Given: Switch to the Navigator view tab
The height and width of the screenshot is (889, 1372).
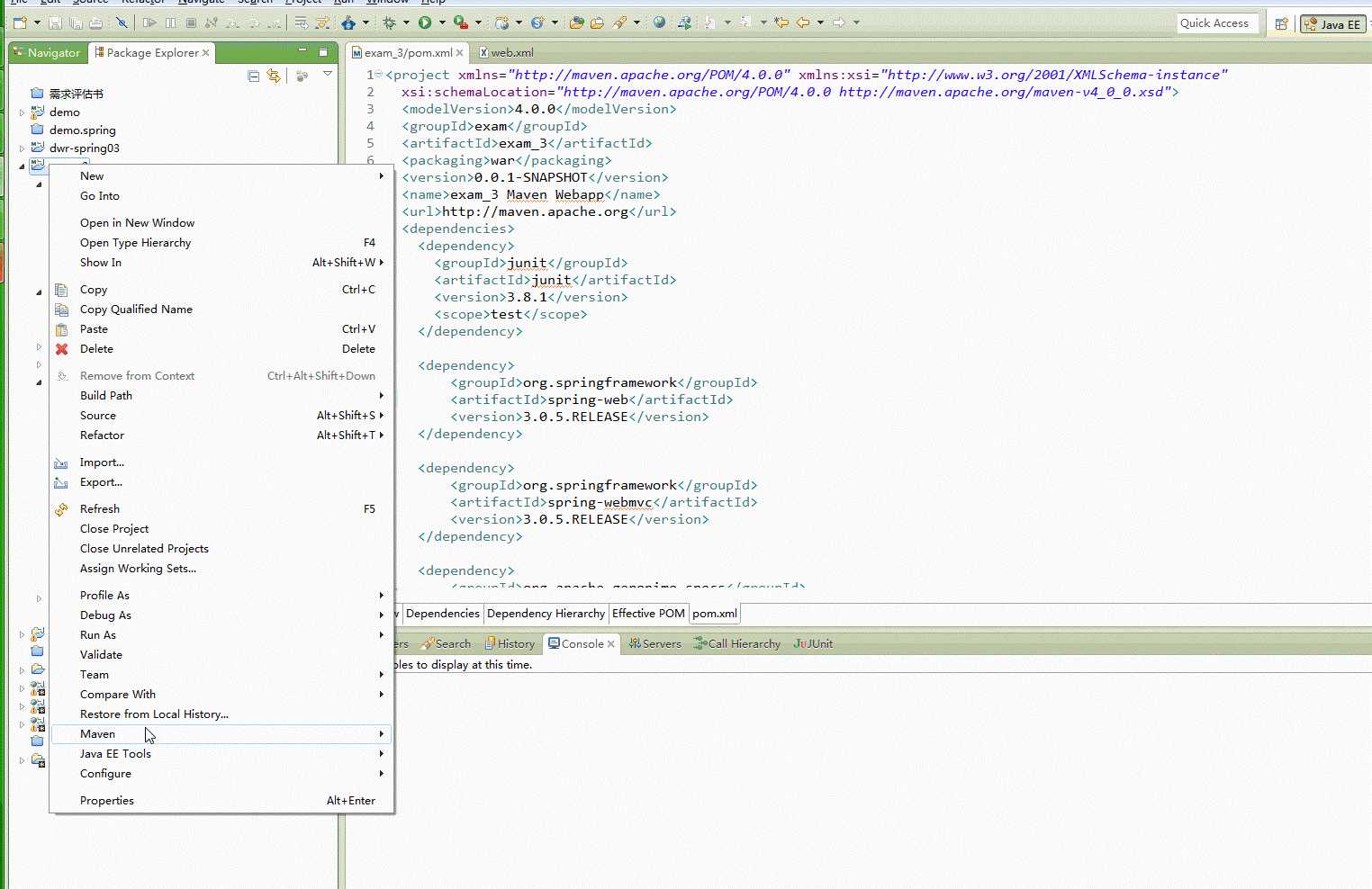Looking at the screenshot, I should (x=47, y=53).
